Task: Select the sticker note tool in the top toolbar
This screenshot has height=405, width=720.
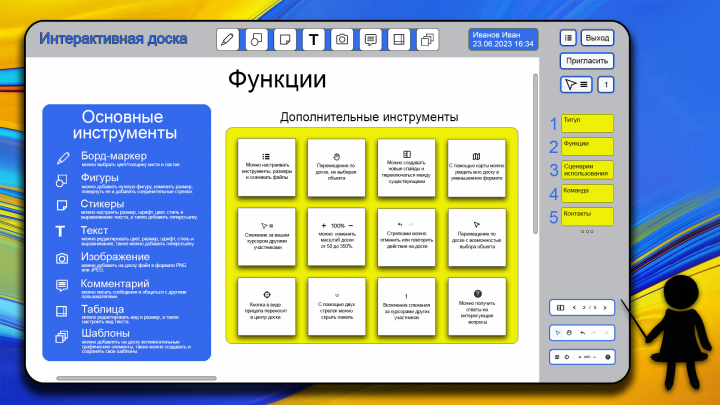Action: click(285, 39)
